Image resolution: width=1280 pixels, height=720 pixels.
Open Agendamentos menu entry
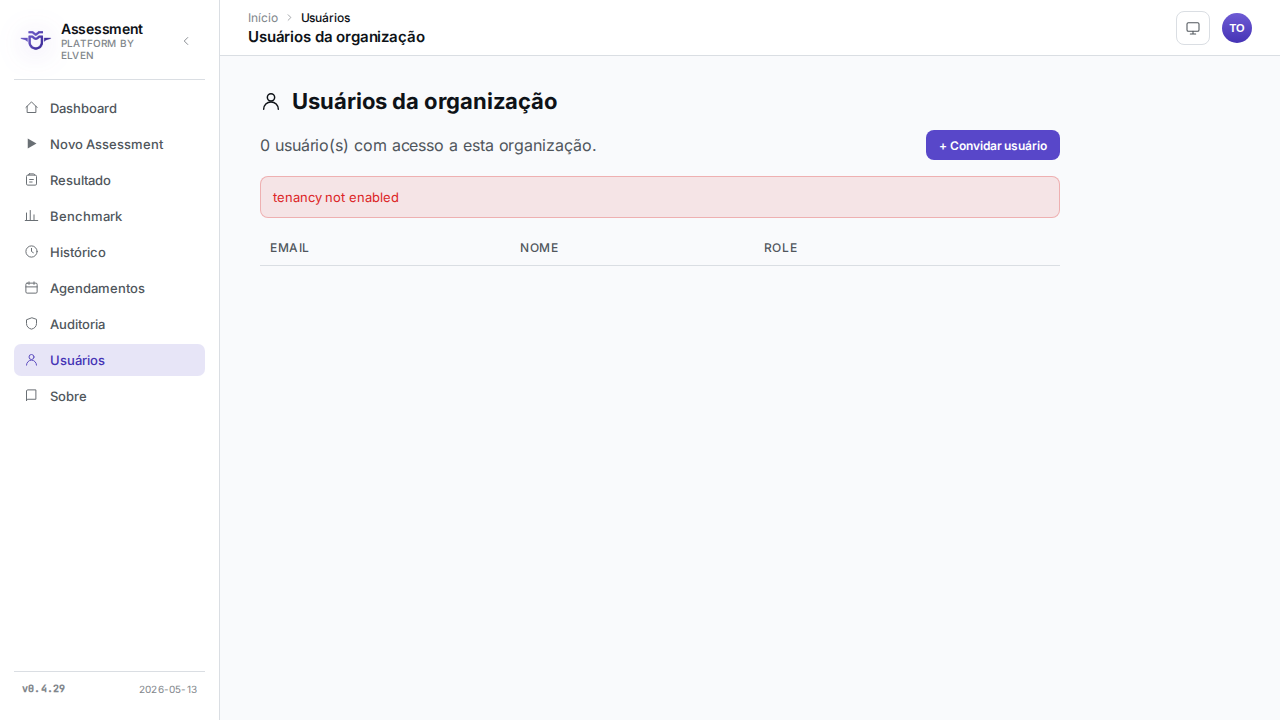pyautogui.click(x=109, y=288)
